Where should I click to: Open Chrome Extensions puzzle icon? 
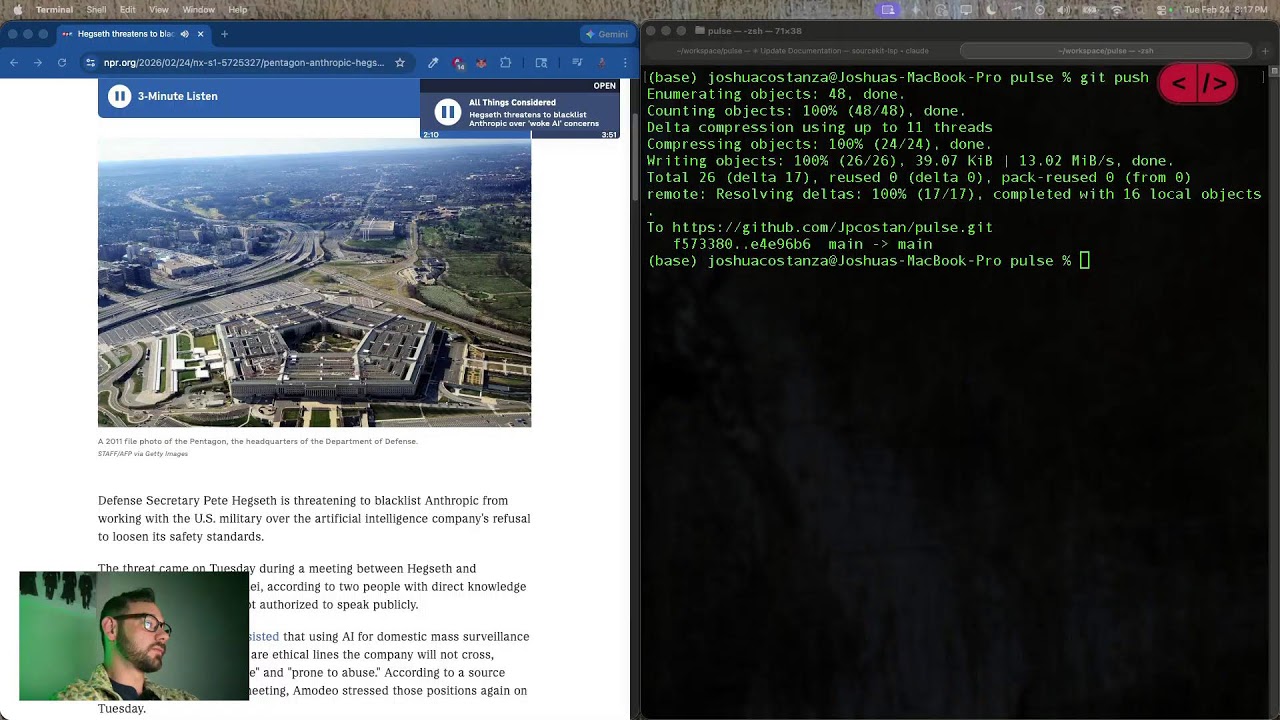pos(506,63)
